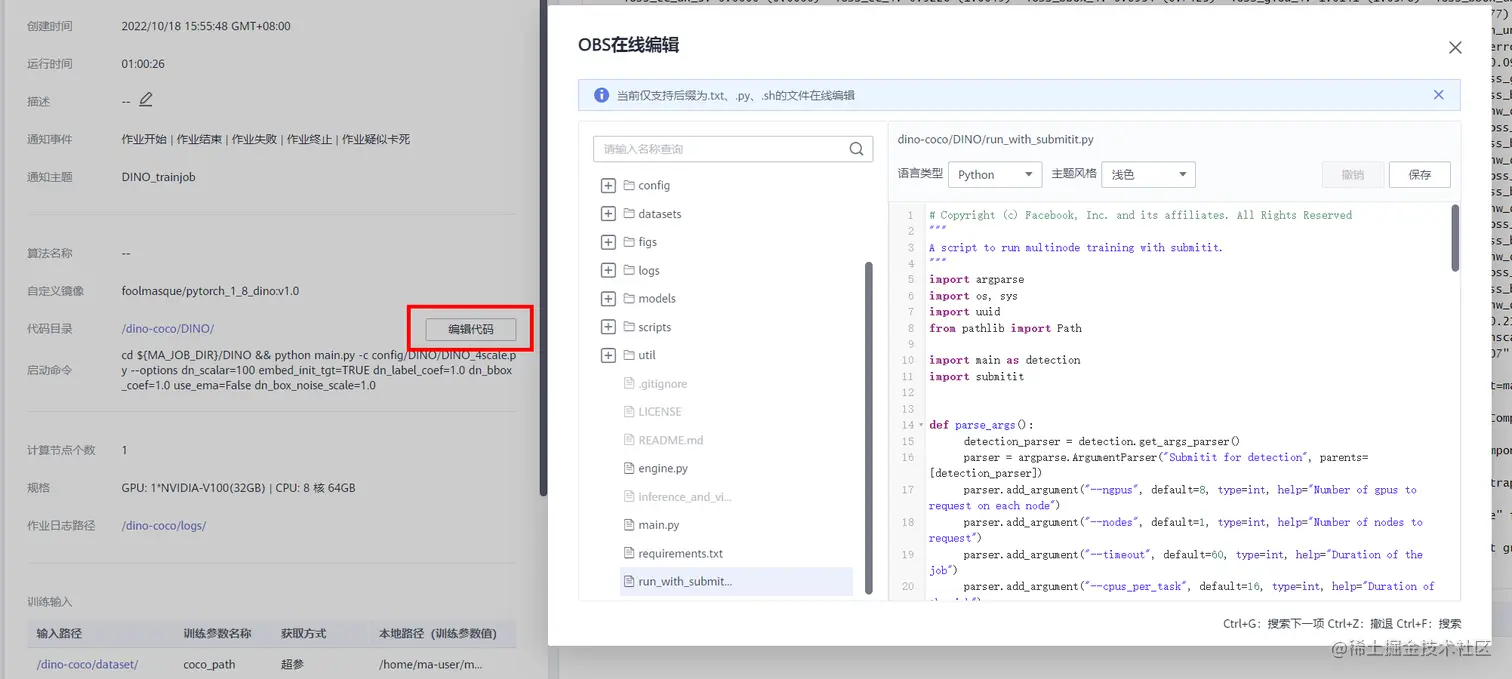Click the search magnifier icon in file search
Viewport: 1512px width, 679px height.
click(x=856, y=149)
